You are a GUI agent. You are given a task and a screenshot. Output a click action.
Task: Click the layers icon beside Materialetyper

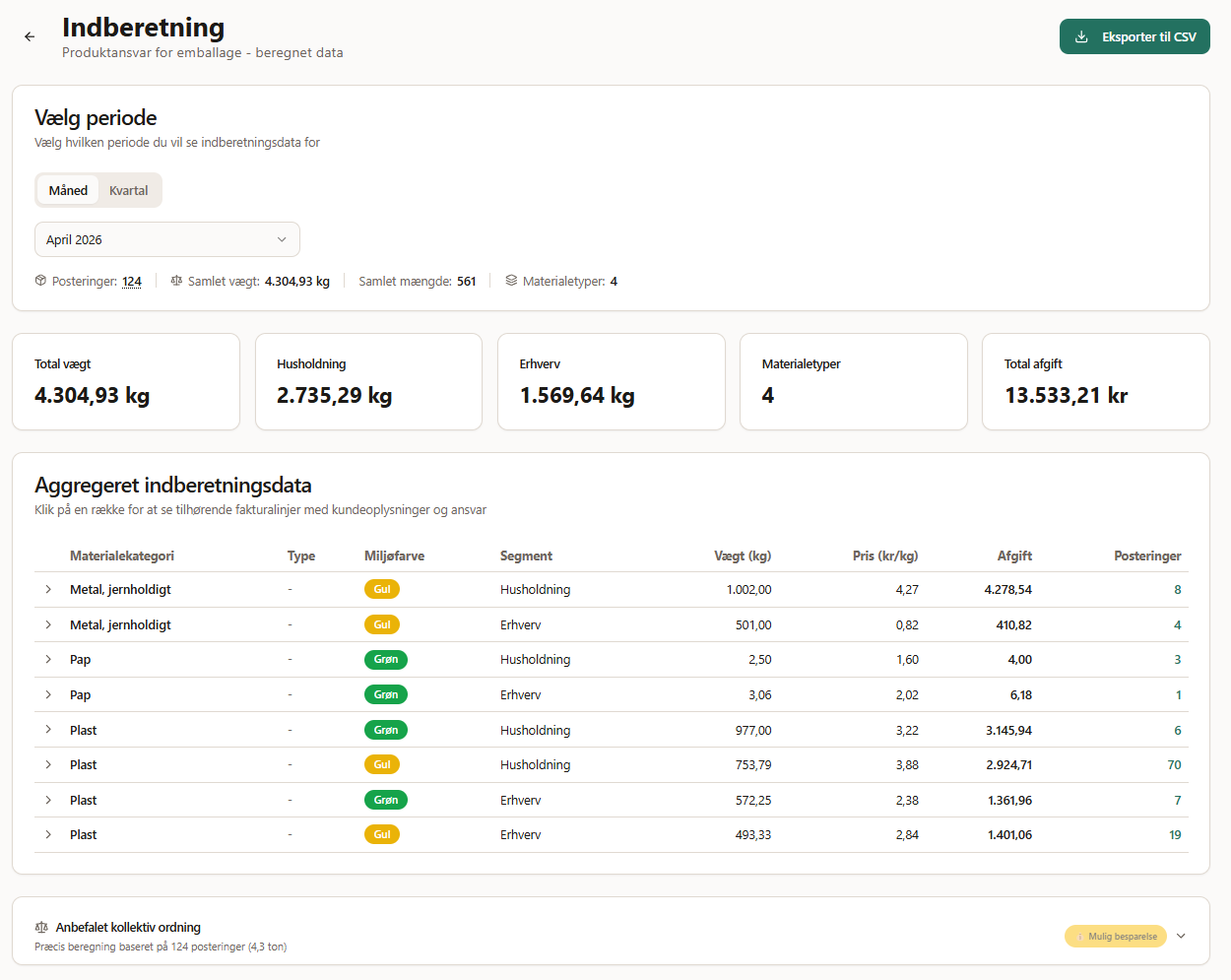(511, 281)
